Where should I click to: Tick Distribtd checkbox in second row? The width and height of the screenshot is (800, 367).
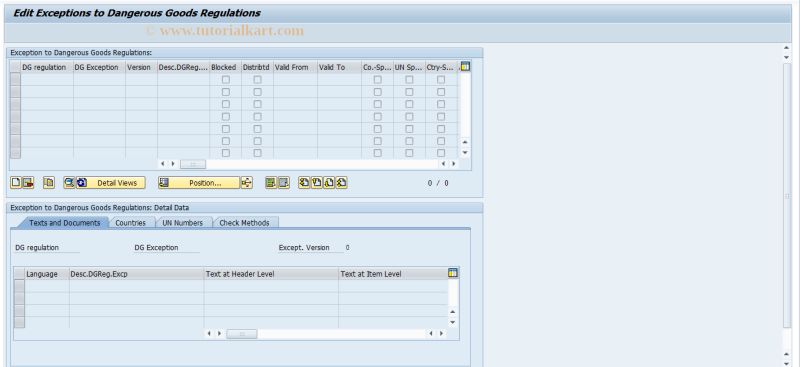pos(258,92)
